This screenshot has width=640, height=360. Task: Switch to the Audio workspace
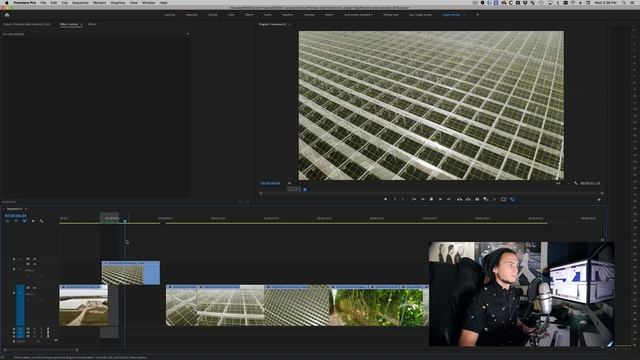pos(267,15)
